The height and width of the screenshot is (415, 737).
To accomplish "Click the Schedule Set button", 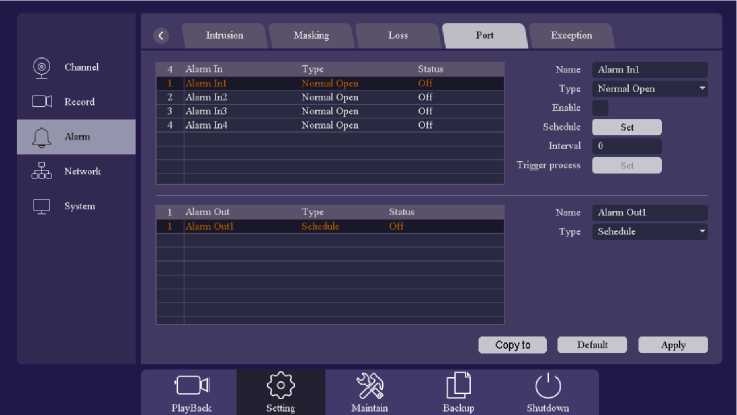I will tap(627, 127).
